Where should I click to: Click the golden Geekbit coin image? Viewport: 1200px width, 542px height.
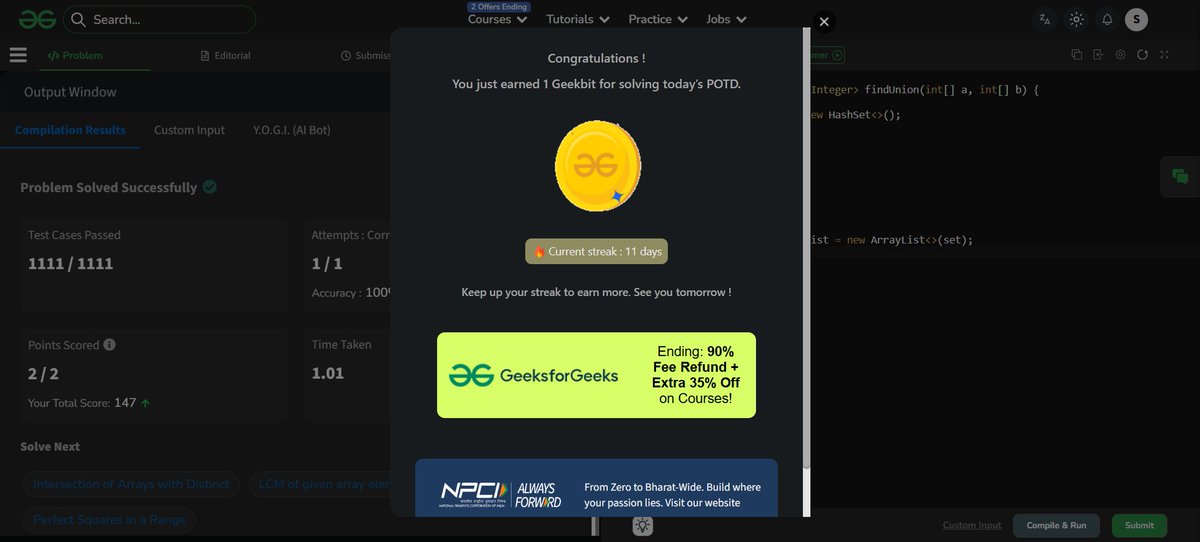pos(598,165)
